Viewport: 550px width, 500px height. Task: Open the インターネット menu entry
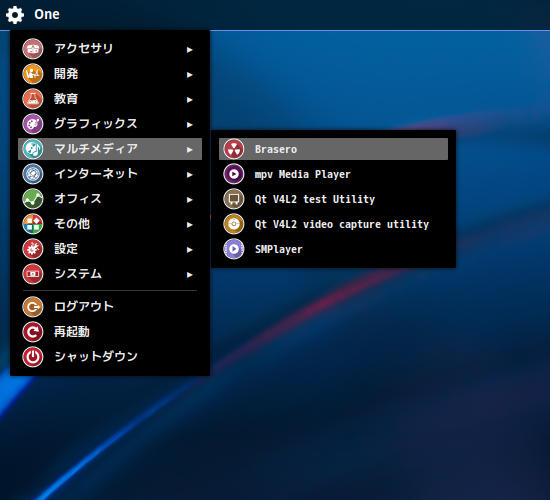(110, 174)
